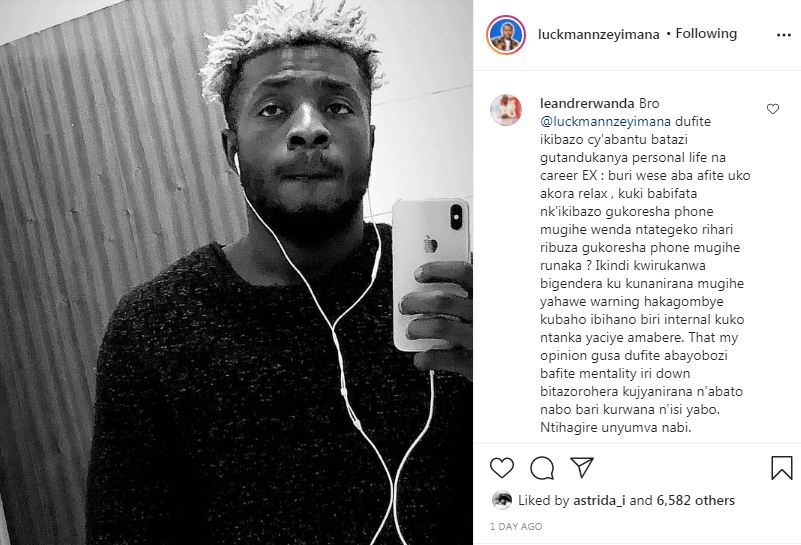Click the @luckmannzeyimana mention in comment

(605, 122)
